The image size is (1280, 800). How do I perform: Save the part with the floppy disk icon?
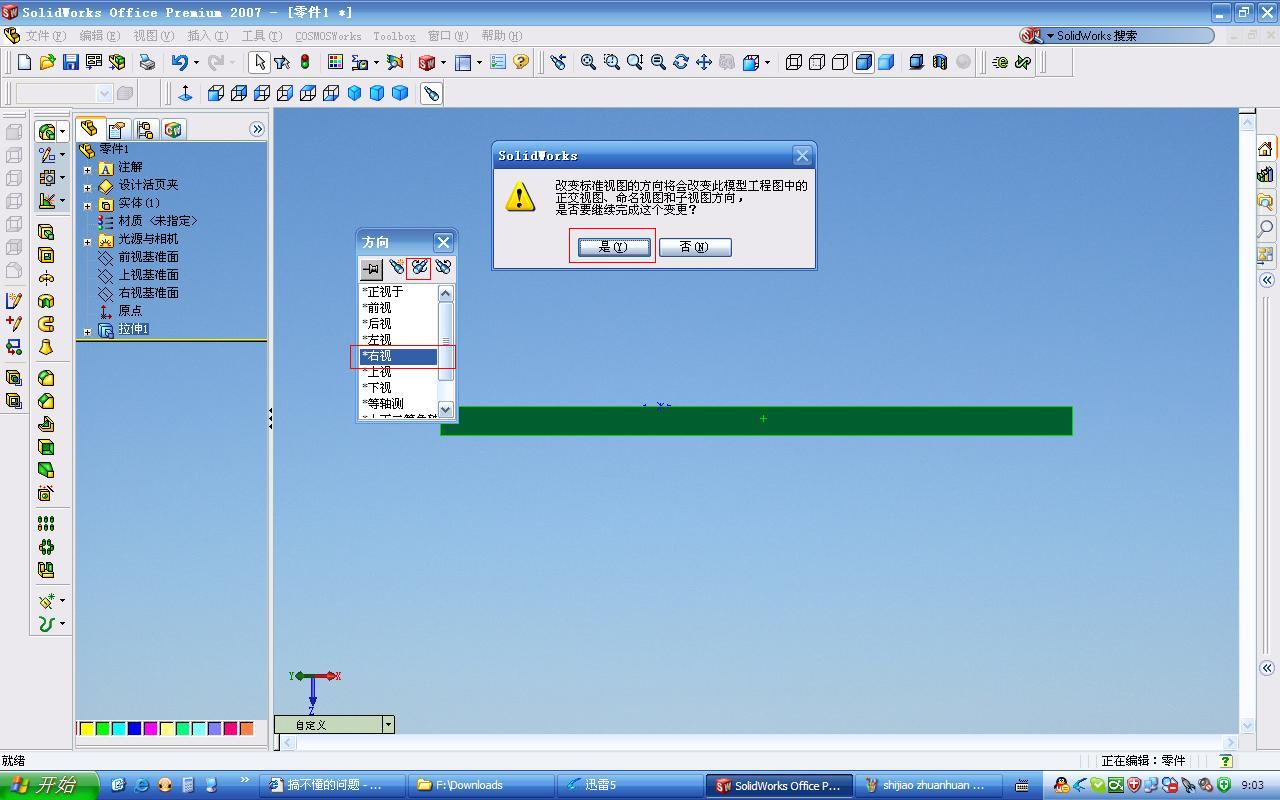[70, 62]
